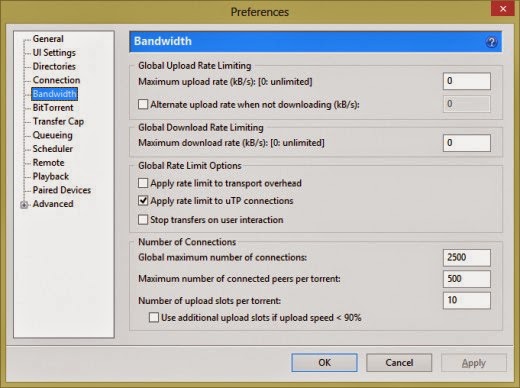
Task: Select Paired Devices category
Action: coord(62,190)
